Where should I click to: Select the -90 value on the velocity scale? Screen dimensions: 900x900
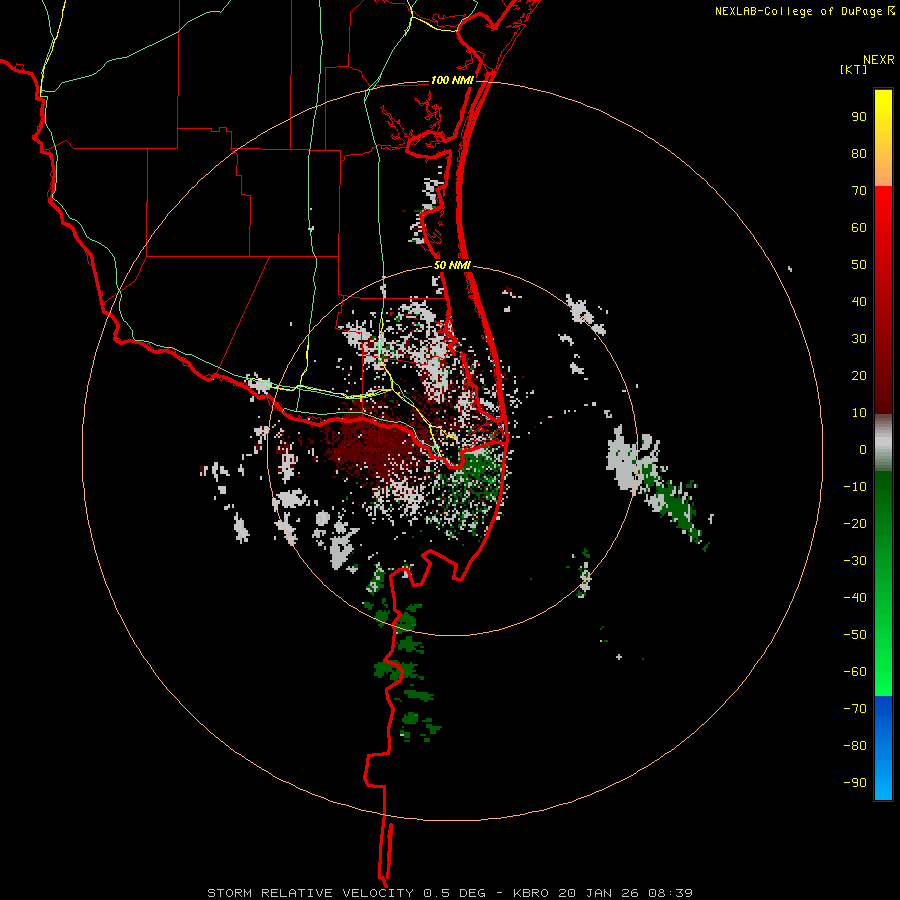[855, 783]
